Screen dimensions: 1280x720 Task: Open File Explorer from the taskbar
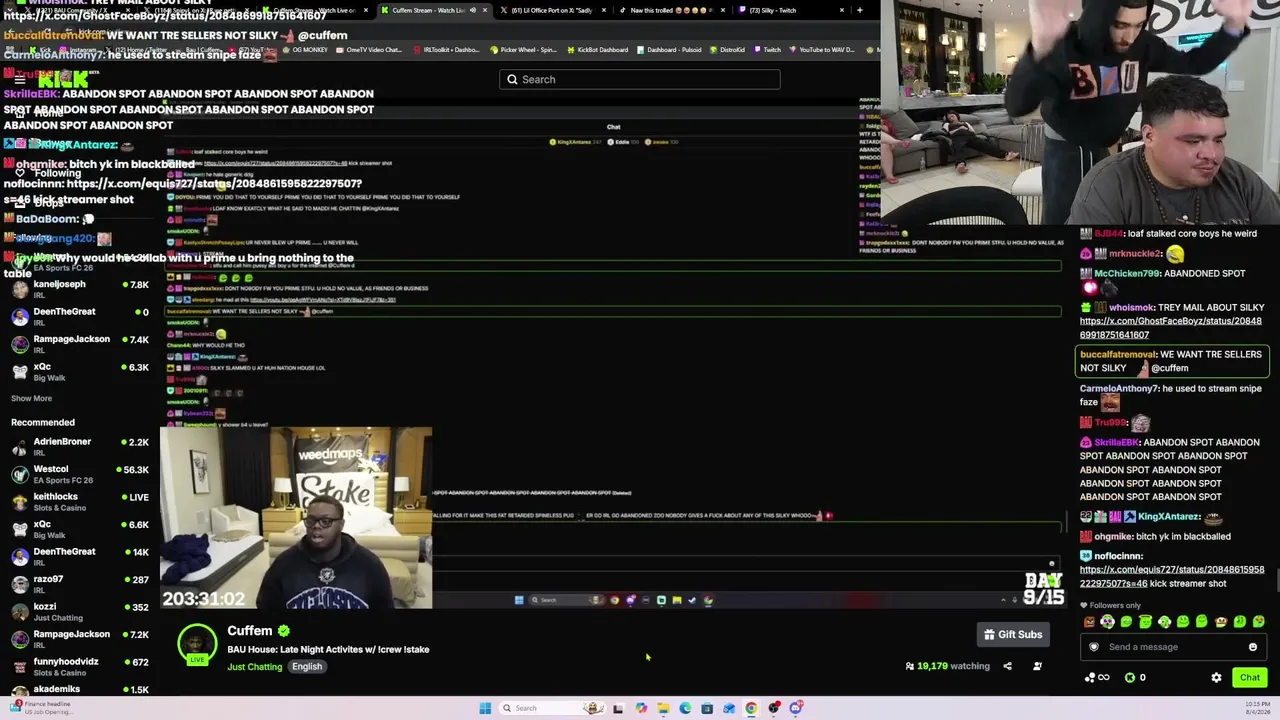point(663,708)
